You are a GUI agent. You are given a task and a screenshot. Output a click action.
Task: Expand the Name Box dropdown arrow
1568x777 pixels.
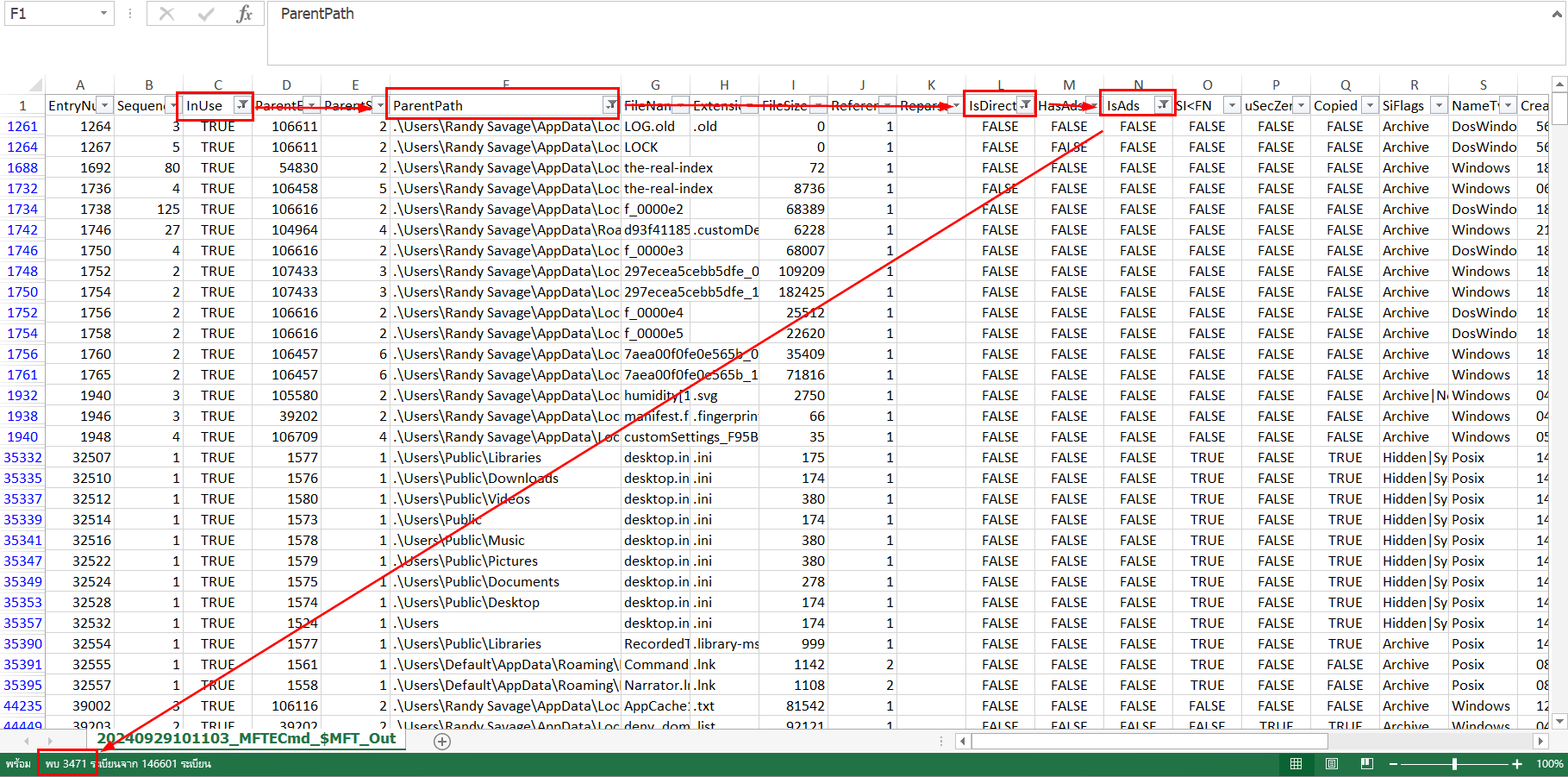(x=103, y=14)
